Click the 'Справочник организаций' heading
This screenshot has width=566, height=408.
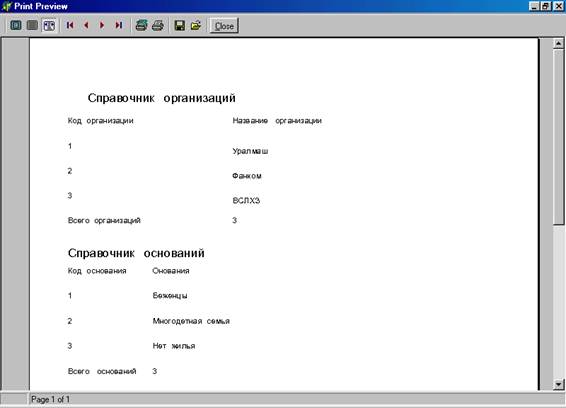(162, 98)
